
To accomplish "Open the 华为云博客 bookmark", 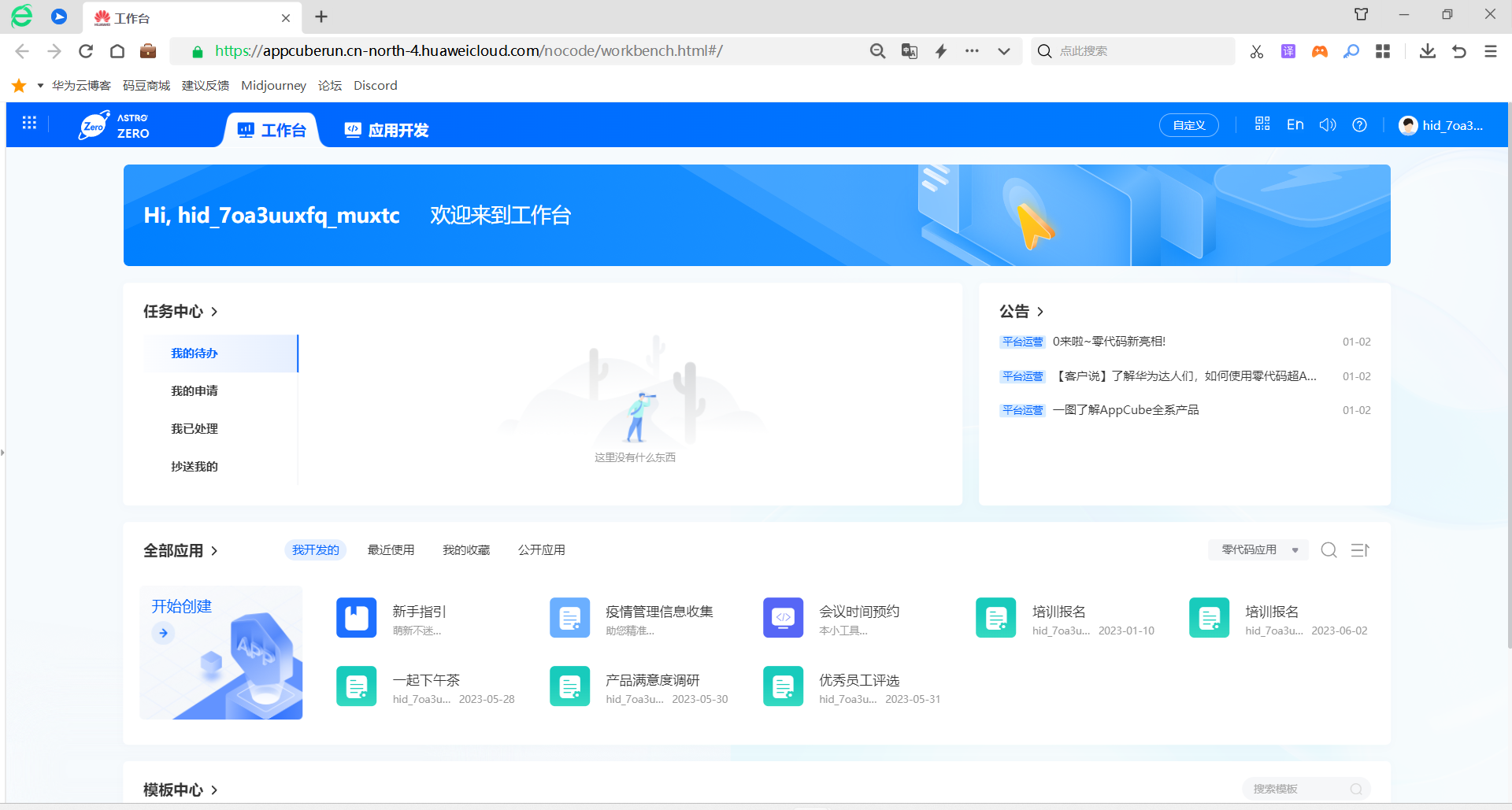I will pyautogui.click(x=81, y=85).
